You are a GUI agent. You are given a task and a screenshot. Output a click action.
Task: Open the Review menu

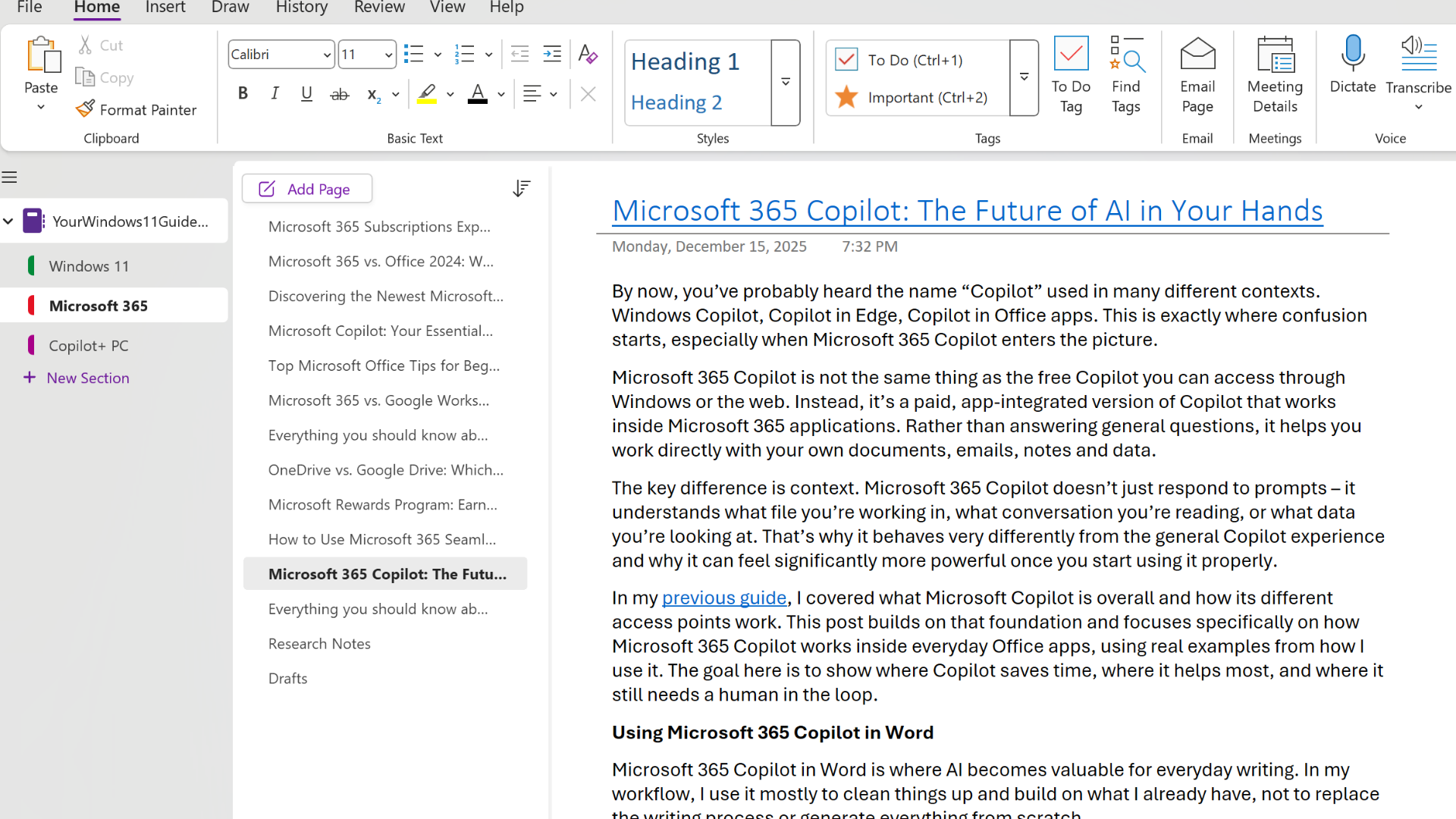[x=379, y=8]
